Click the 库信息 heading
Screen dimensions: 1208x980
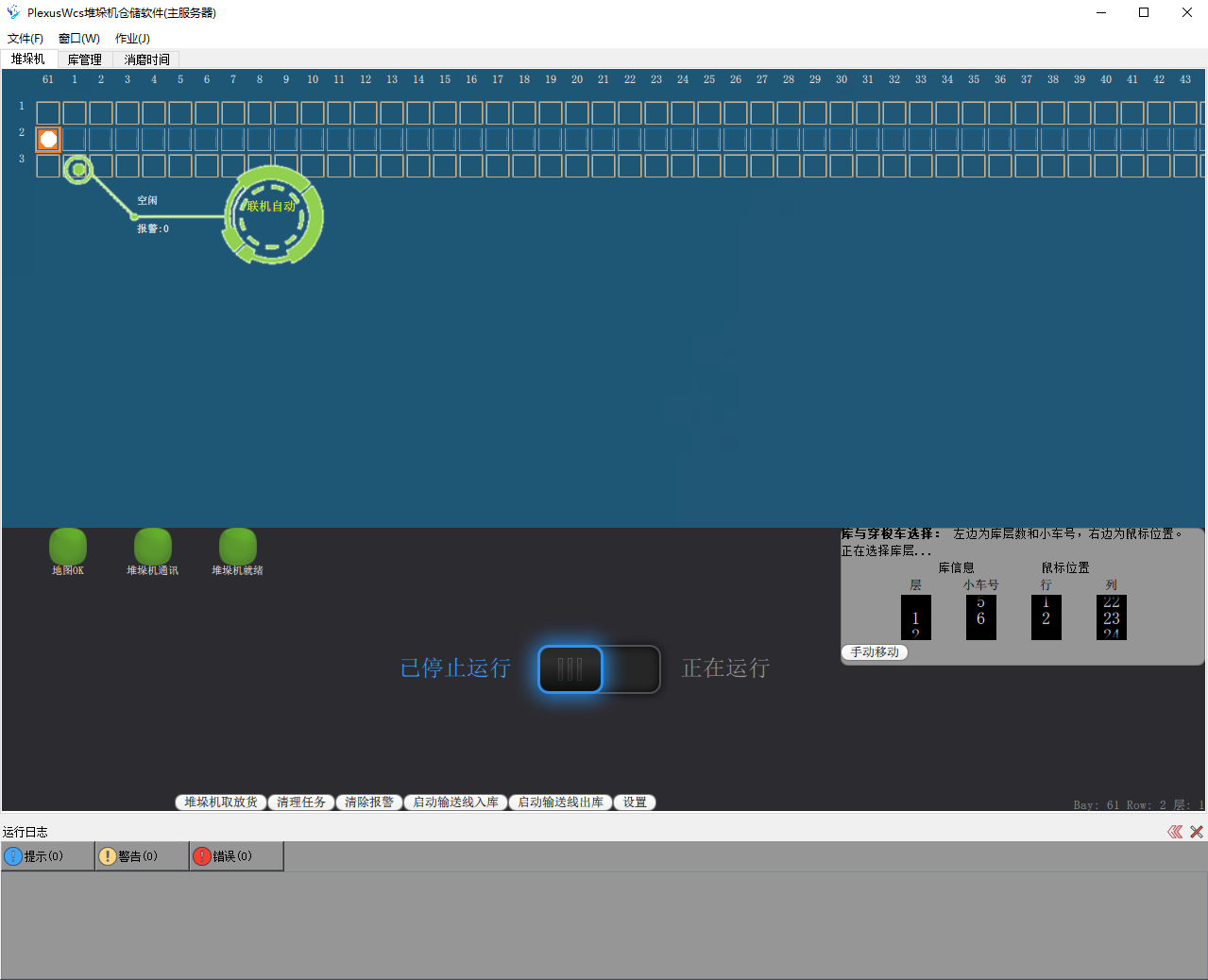click(957, 567)
